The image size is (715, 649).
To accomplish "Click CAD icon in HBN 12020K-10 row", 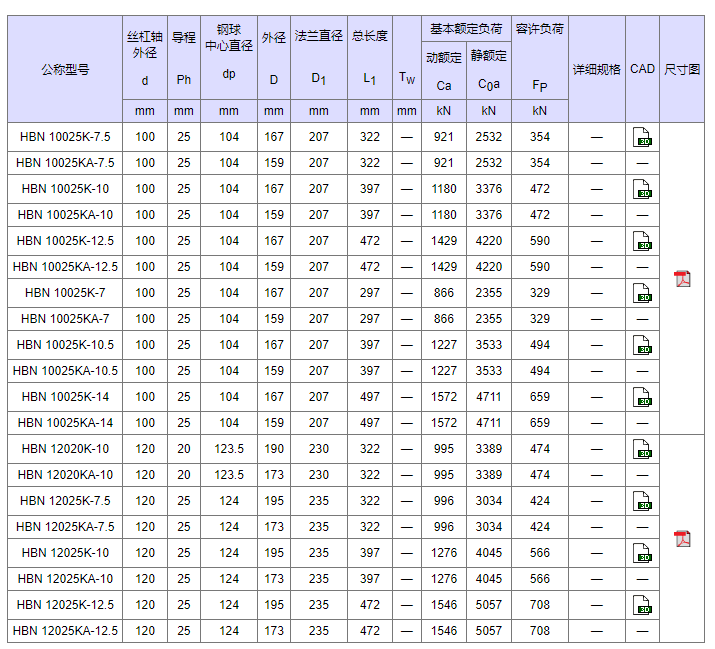I will (x=642, y=449).
